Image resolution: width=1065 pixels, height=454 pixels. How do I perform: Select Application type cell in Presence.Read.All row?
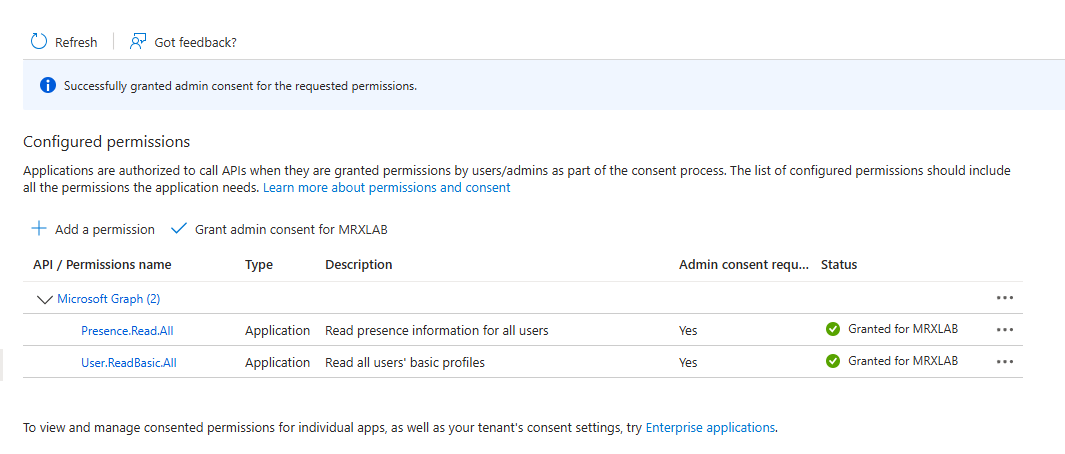(277, 331)
